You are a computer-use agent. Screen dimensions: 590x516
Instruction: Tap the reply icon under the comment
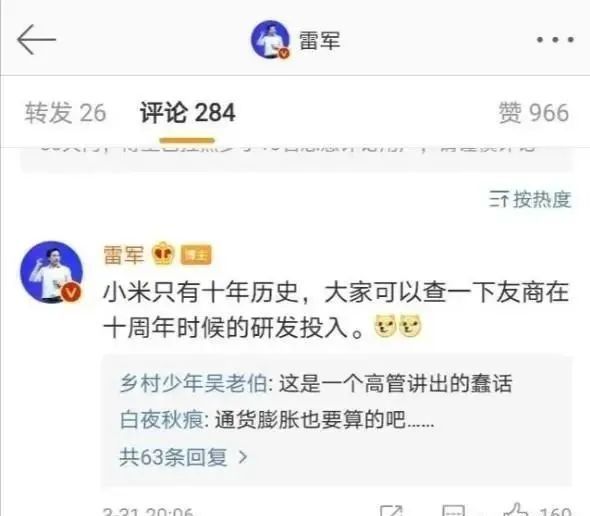[453, 510]
